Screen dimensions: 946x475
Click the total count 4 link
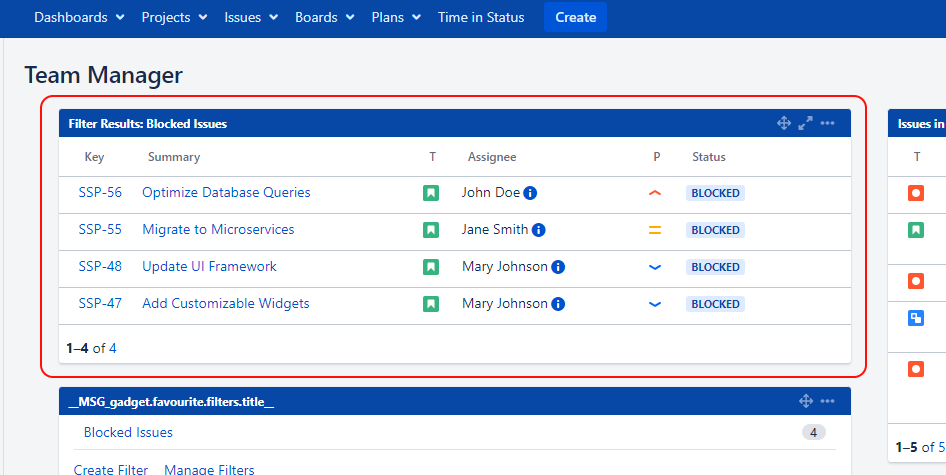pos(113,348)
